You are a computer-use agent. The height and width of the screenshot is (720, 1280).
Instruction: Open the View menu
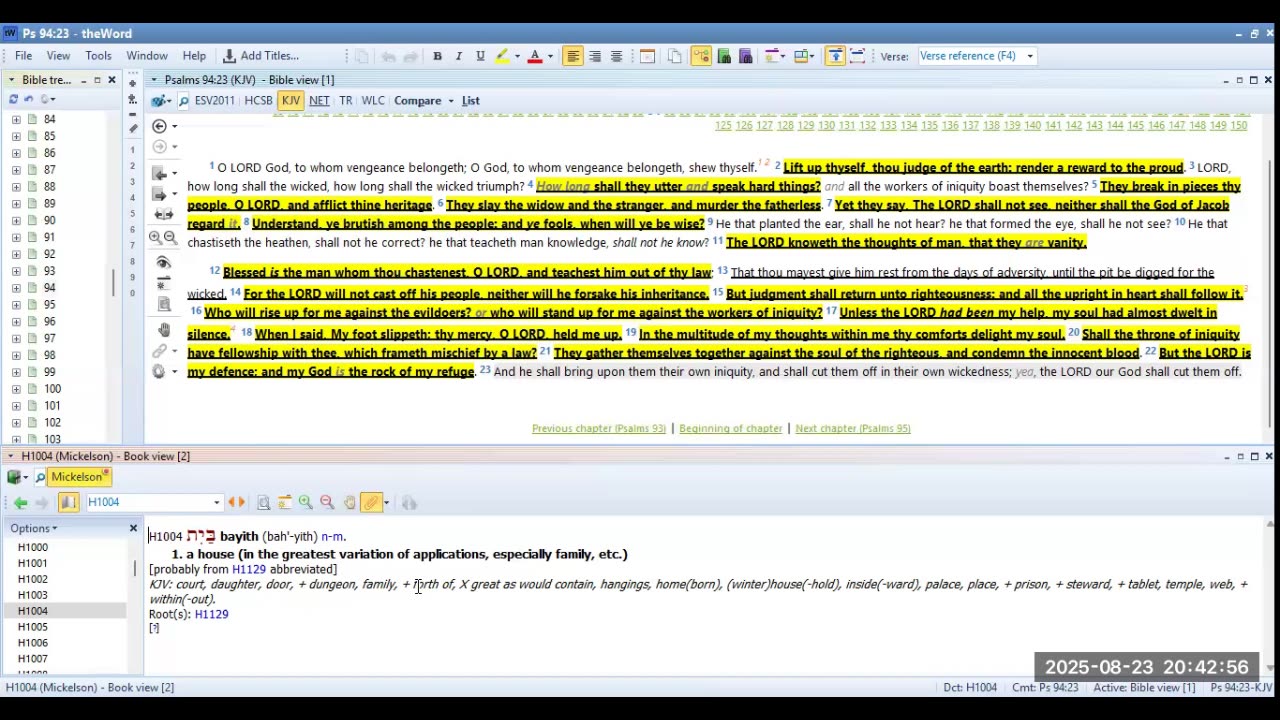58,56
